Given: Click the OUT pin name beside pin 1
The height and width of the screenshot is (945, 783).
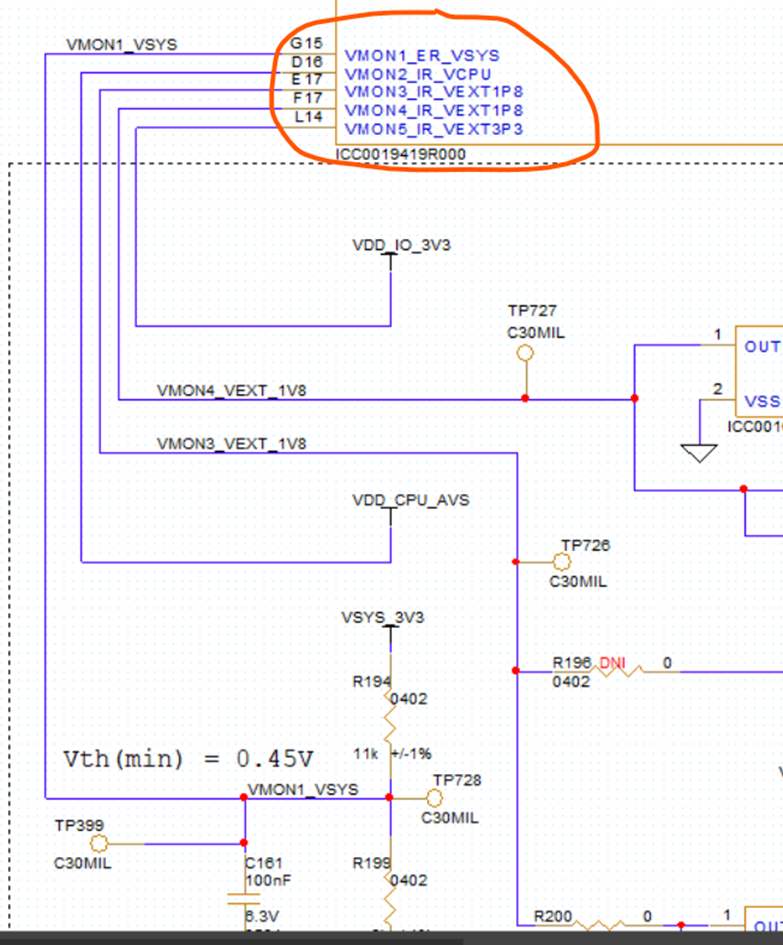Looking at the screenshot, I should point(763,347).
